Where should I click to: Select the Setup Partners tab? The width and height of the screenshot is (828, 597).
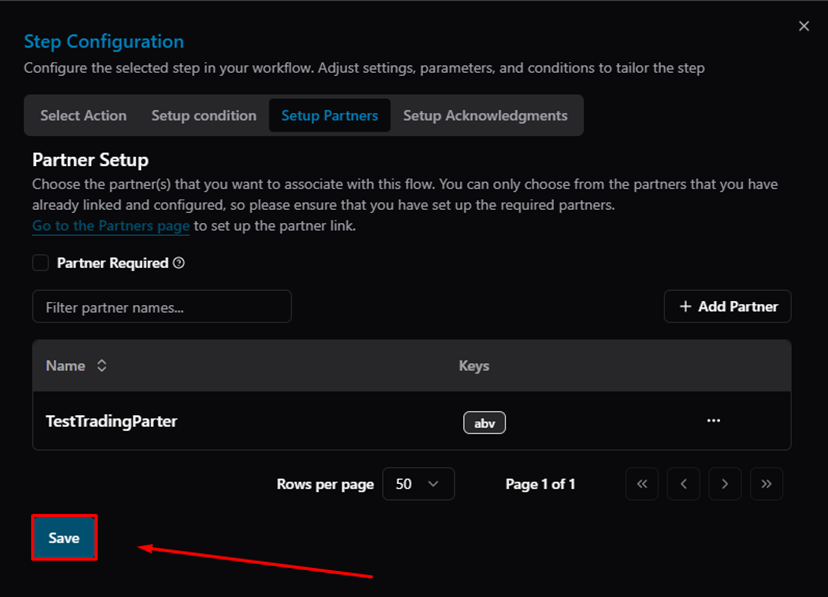330,116
